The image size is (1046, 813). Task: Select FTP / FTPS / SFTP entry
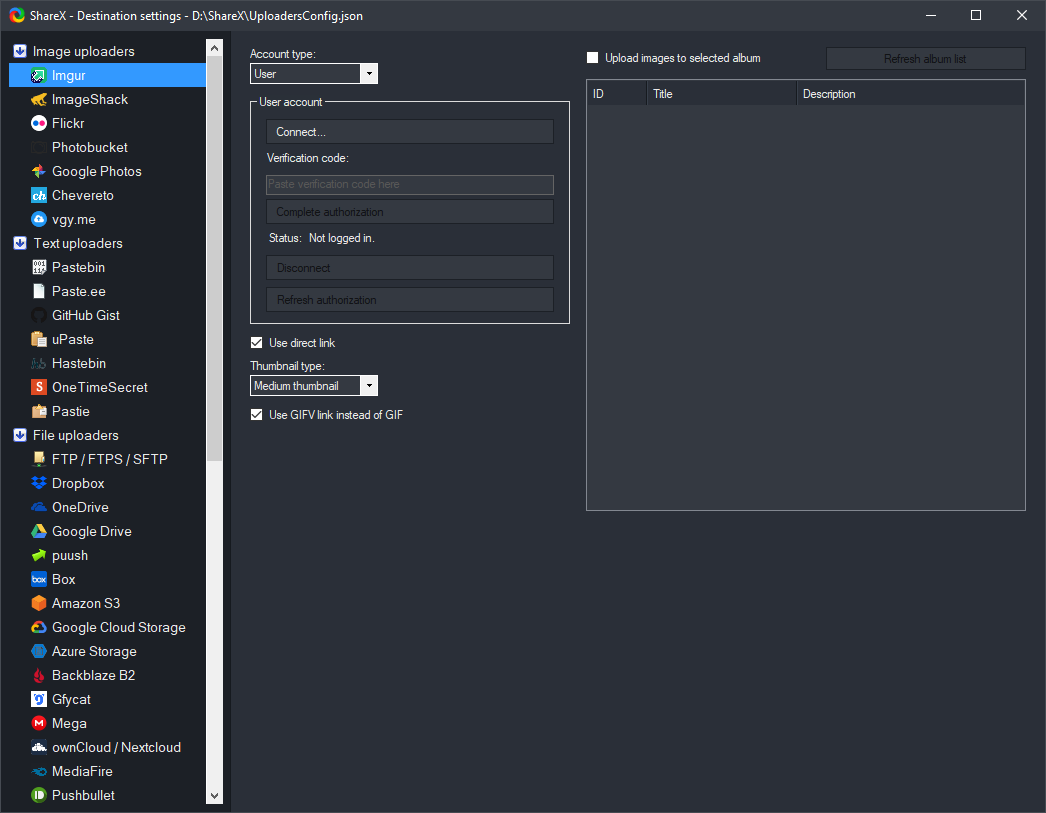point(109,460)
